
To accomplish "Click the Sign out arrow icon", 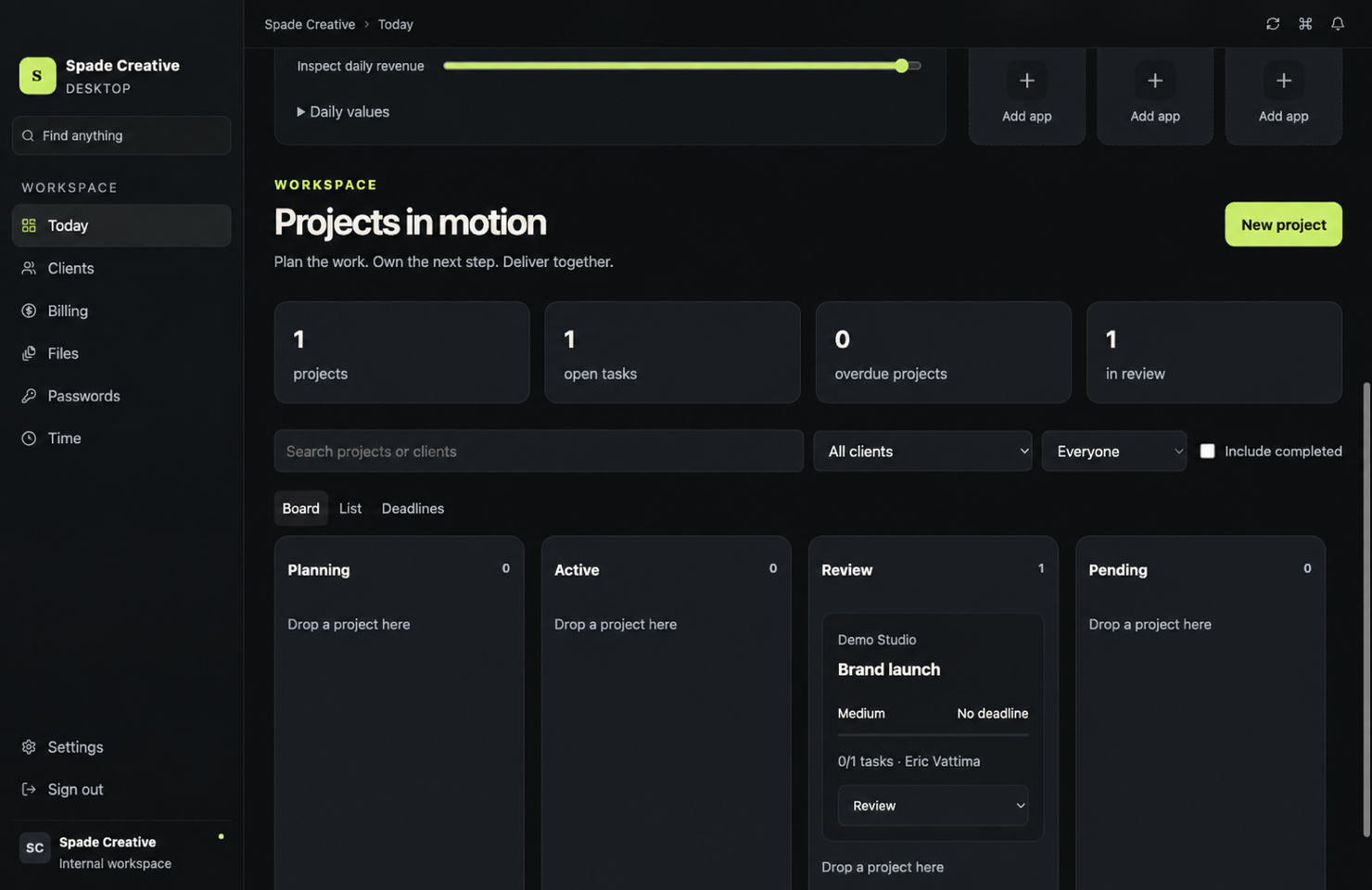I will (x=29, y=790).
